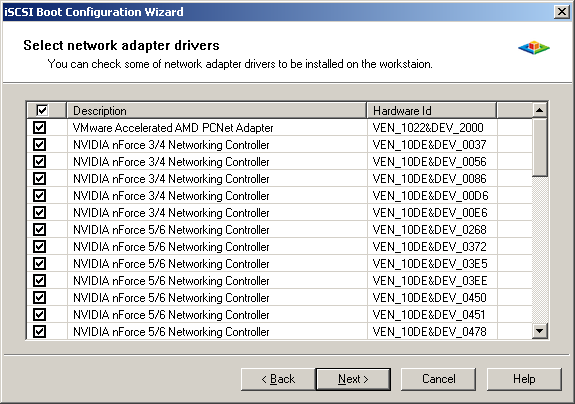Uncheck the checkbox for VEN_10DE&DEV_0268
The width and height of the screenshot is (575, 404).
[x=40, y=229]
